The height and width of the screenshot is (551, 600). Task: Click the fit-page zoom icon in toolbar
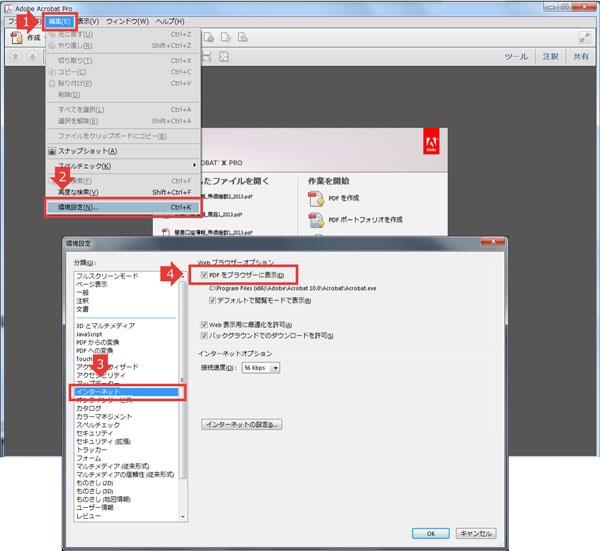(224, 57)
